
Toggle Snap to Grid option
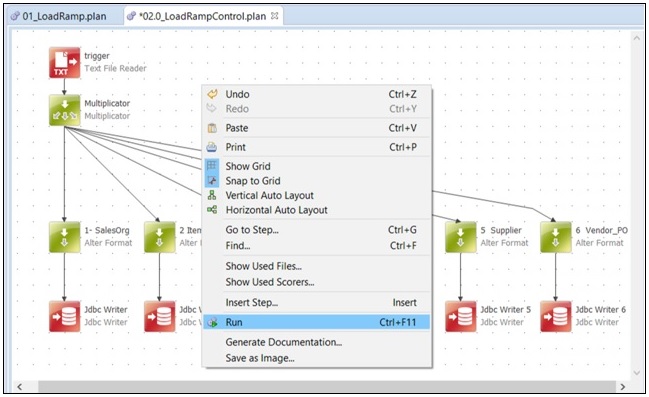(x=317, y=180)
